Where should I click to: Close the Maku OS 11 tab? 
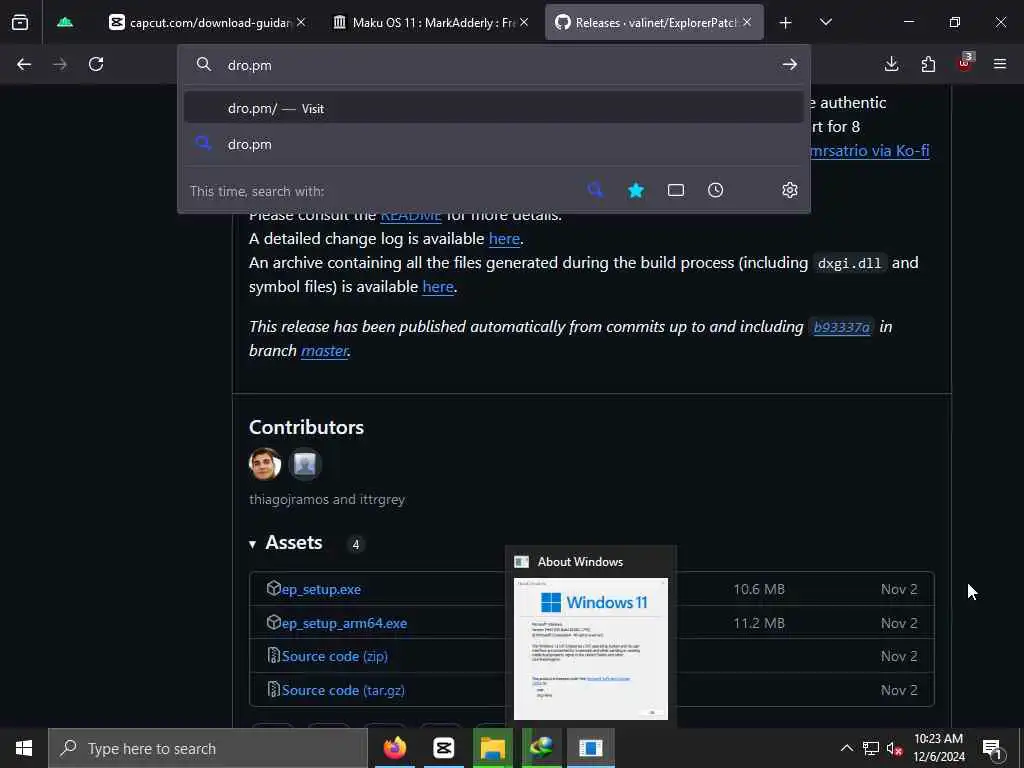524,22
